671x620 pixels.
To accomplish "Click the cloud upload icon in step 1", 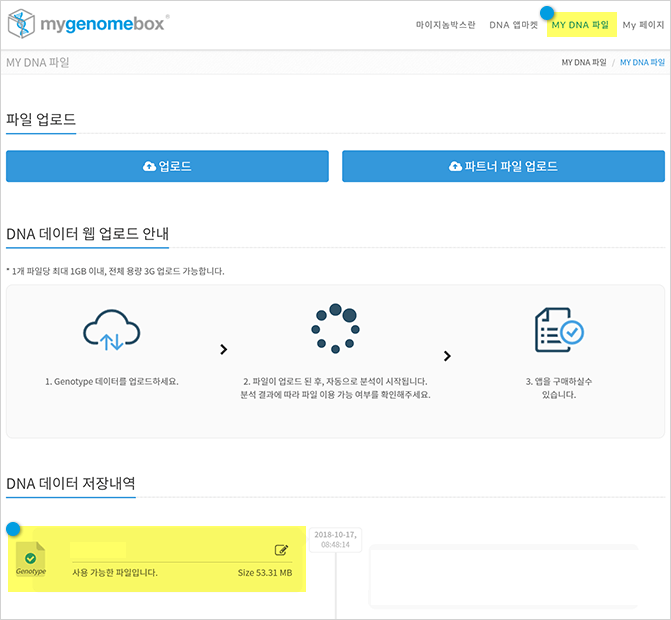I will pos(111,329).
